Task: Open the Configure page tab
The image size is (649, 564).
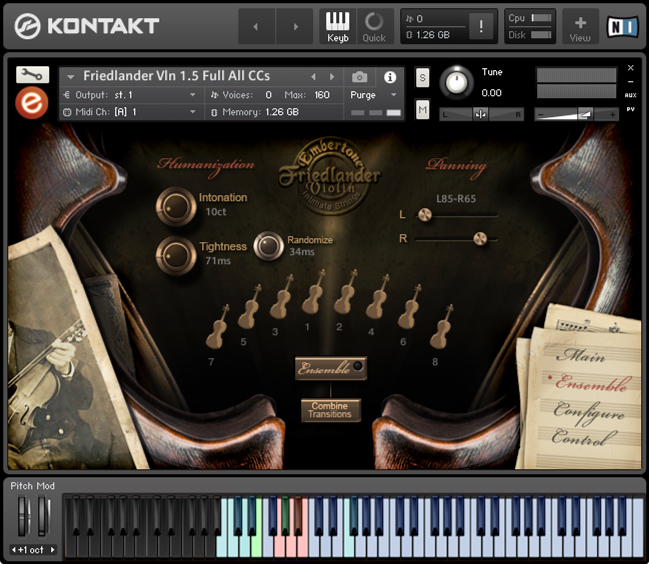Action: pyautogui.click(x=588, y=412)
